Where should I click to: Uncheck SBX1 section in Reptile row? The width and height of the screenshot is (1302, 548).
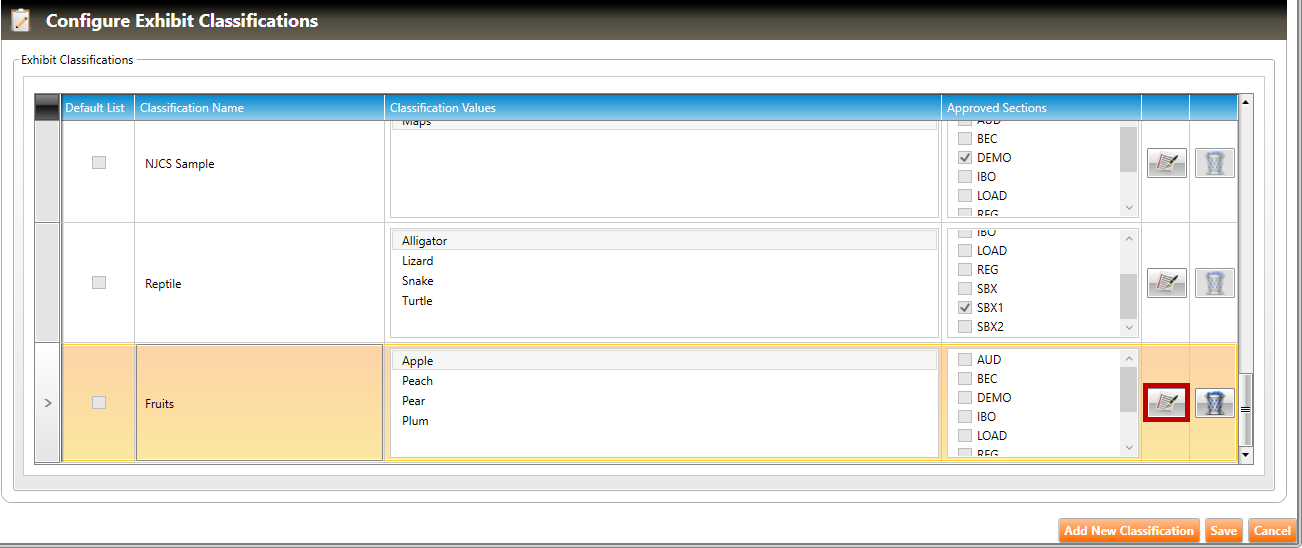[965, 308]
